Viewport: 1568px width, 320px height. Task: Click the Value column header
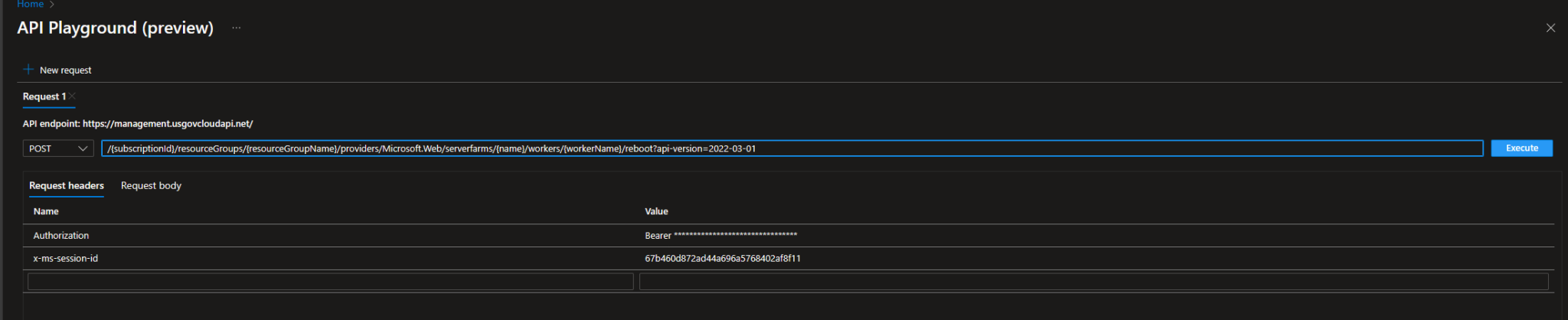click(x=656, y=211)
